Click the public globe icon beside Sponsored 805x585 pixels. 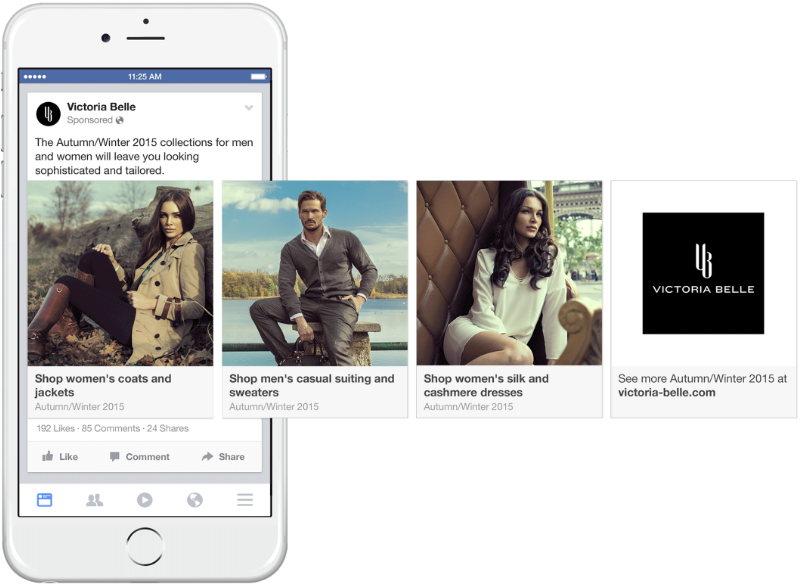click(x=120, y=121)
